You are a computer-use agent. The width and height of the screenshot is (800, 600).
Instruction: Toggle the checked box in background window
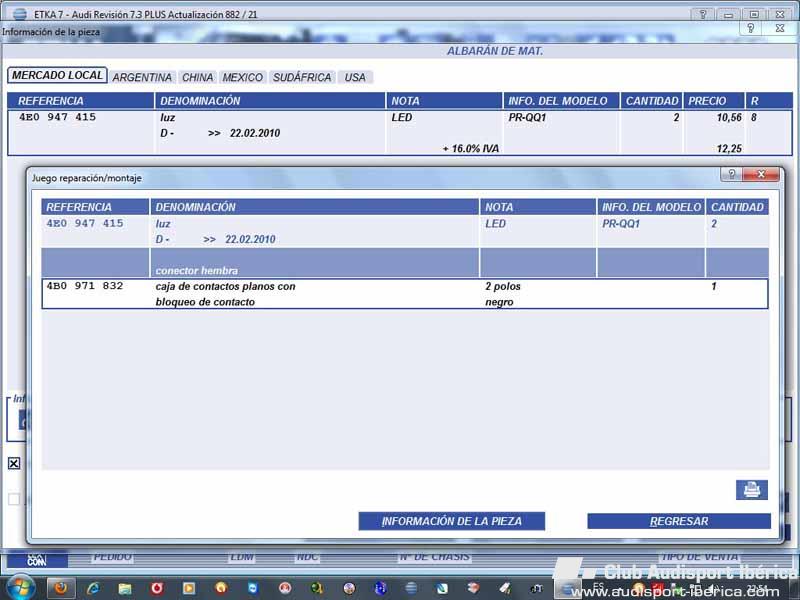pyautogui.click(x=14, y=463)
